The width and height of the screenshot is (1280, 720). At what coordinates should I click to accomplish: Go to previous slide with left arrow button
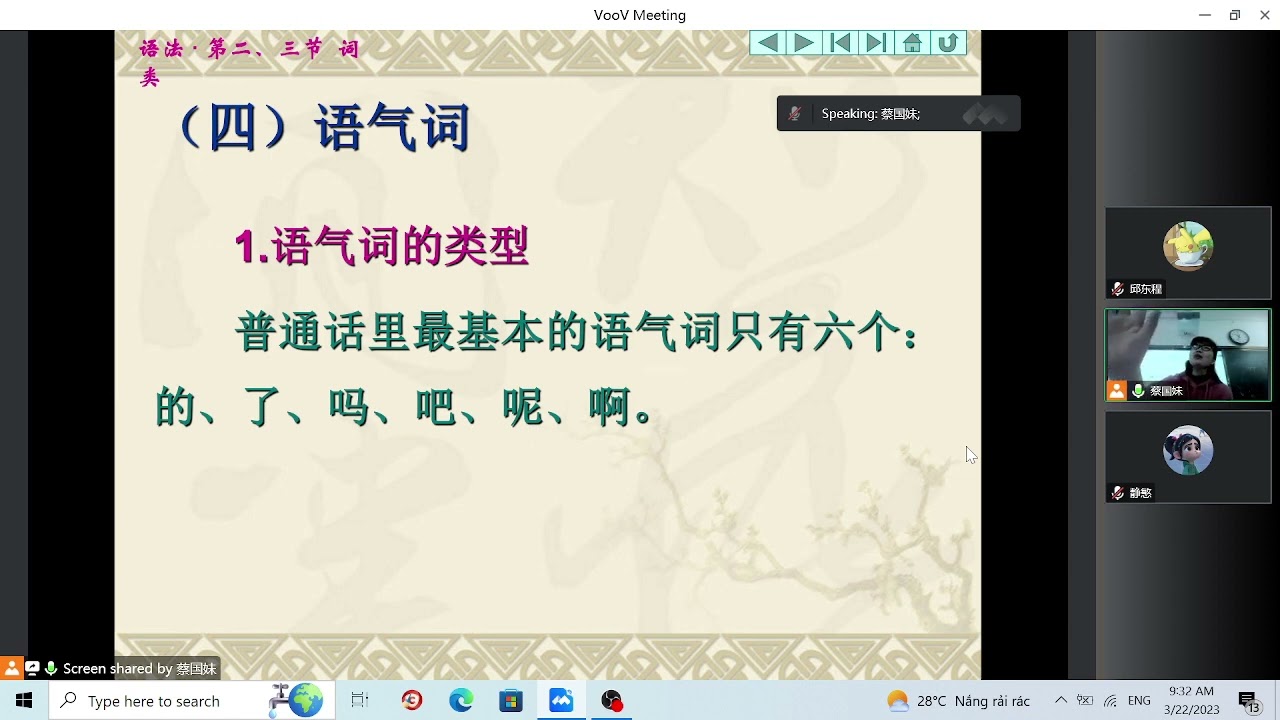[768, 43]
